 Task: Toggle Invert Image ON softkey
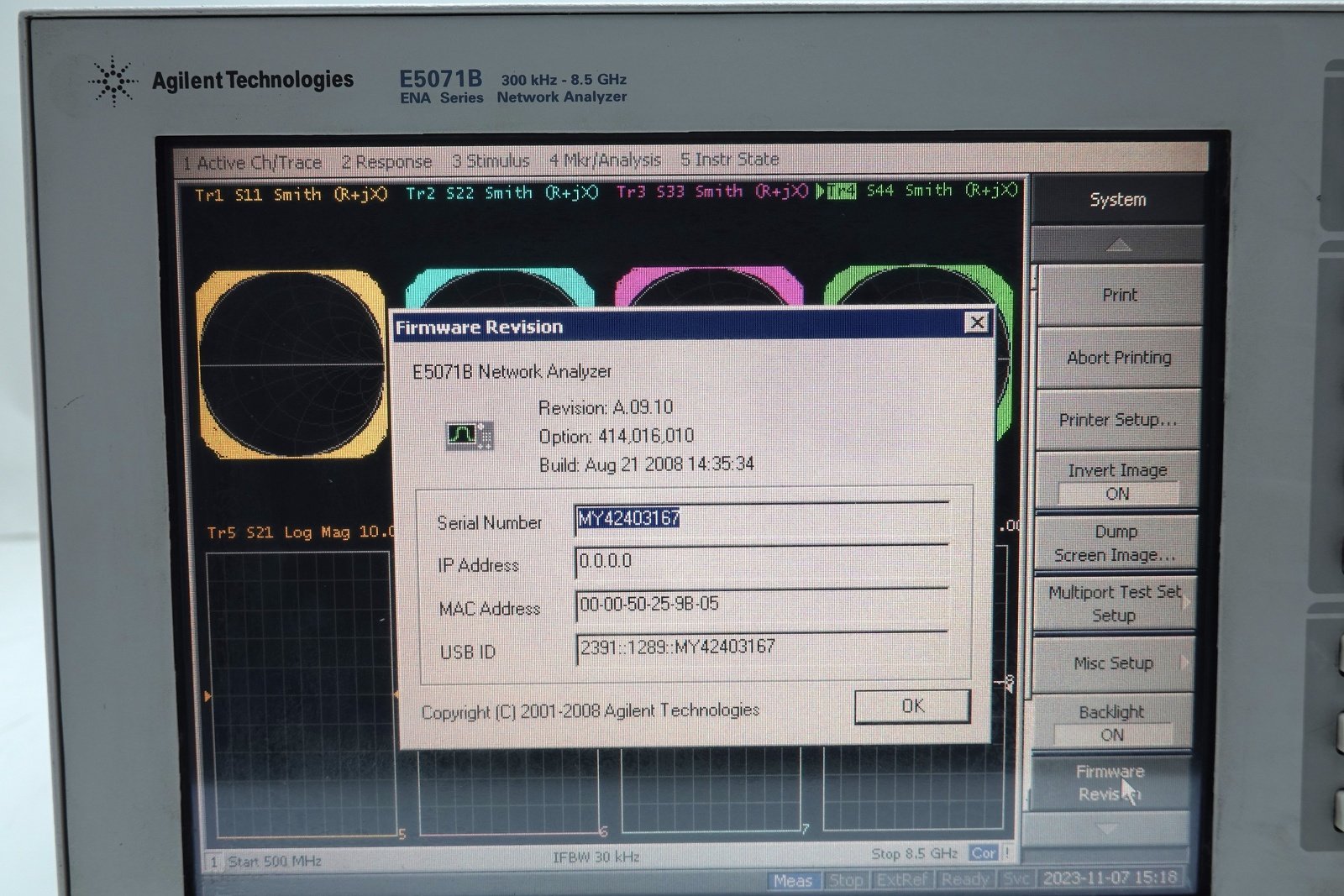1117,481
